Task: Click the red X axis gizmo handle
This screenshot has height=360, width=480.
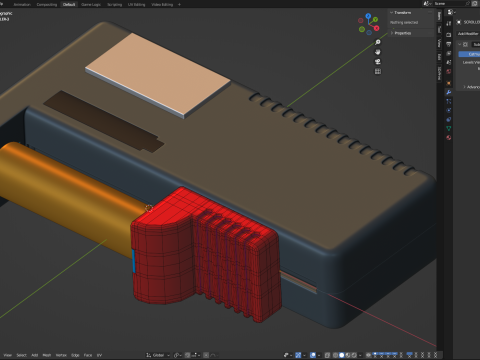Action: point(376,28)
